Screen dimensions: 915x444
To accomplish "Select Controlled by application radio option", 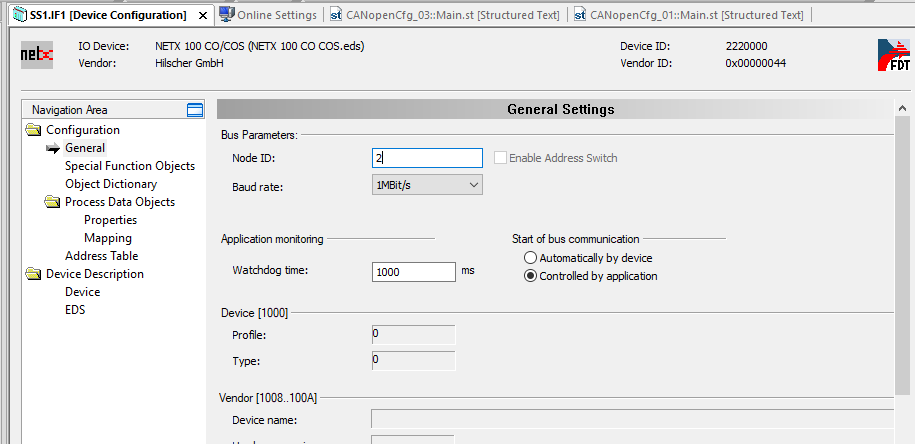I will point(530,276).
